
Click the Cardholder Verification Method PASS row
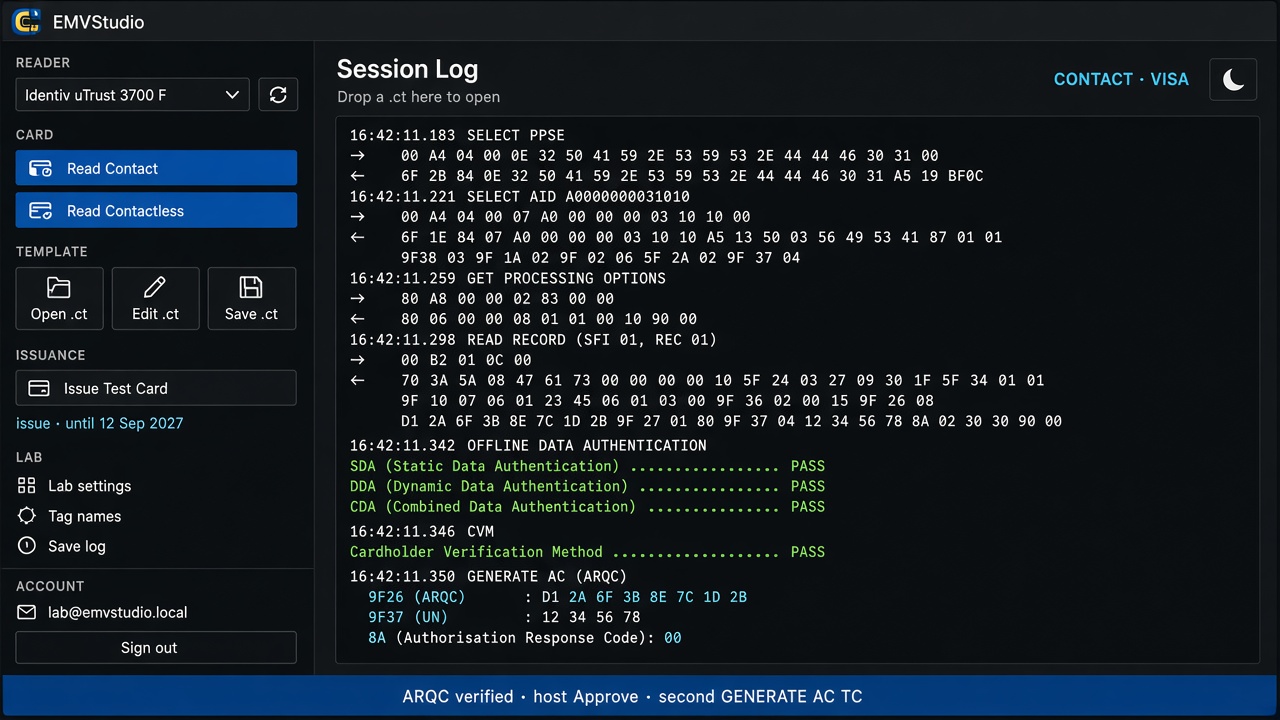(587, 552)
